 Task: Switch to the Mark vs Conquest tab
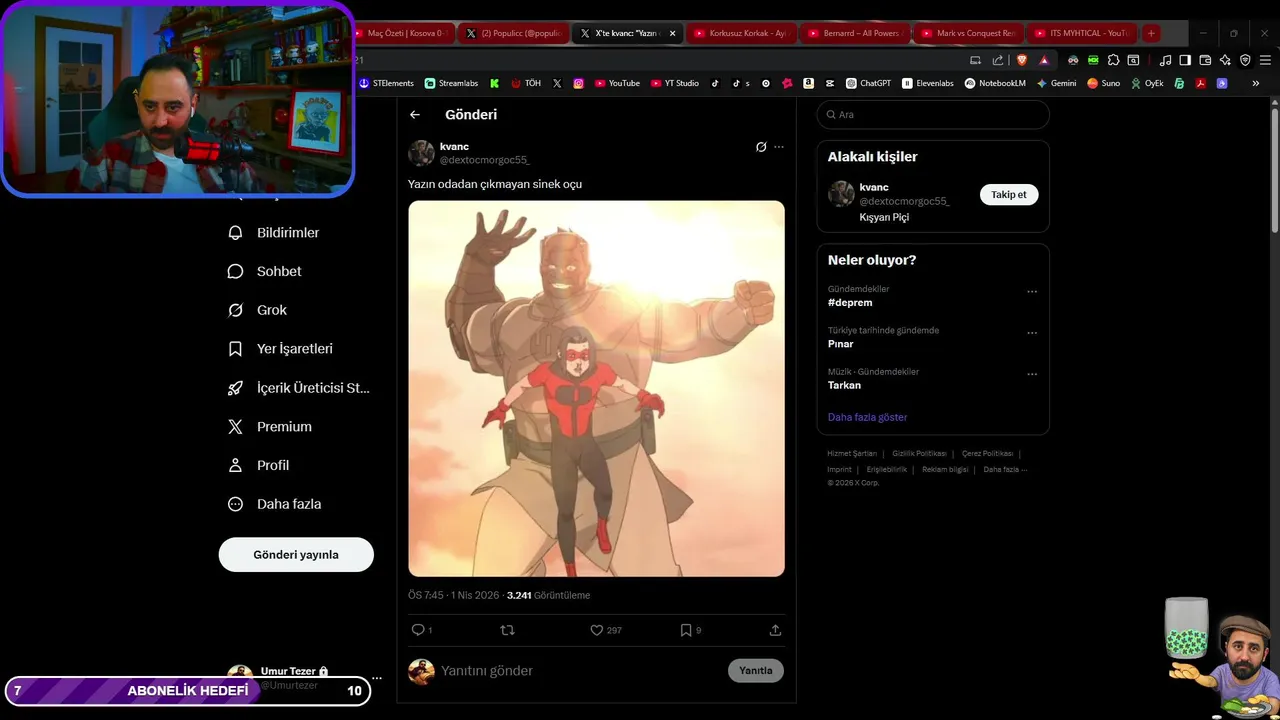[x=969, y=33]
